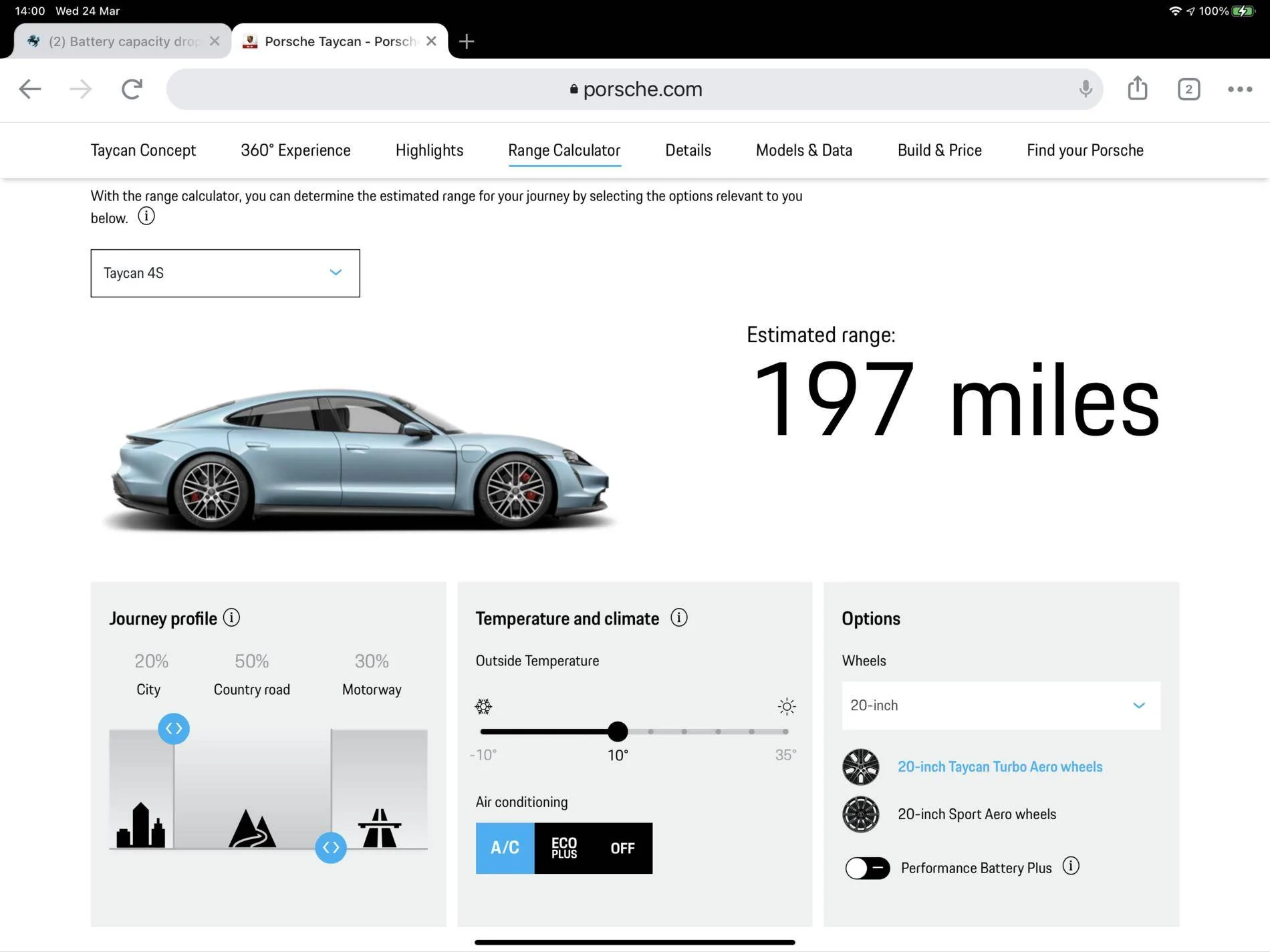Go to Build & Price
1270x952 pixels.
[x=939, y=150]
